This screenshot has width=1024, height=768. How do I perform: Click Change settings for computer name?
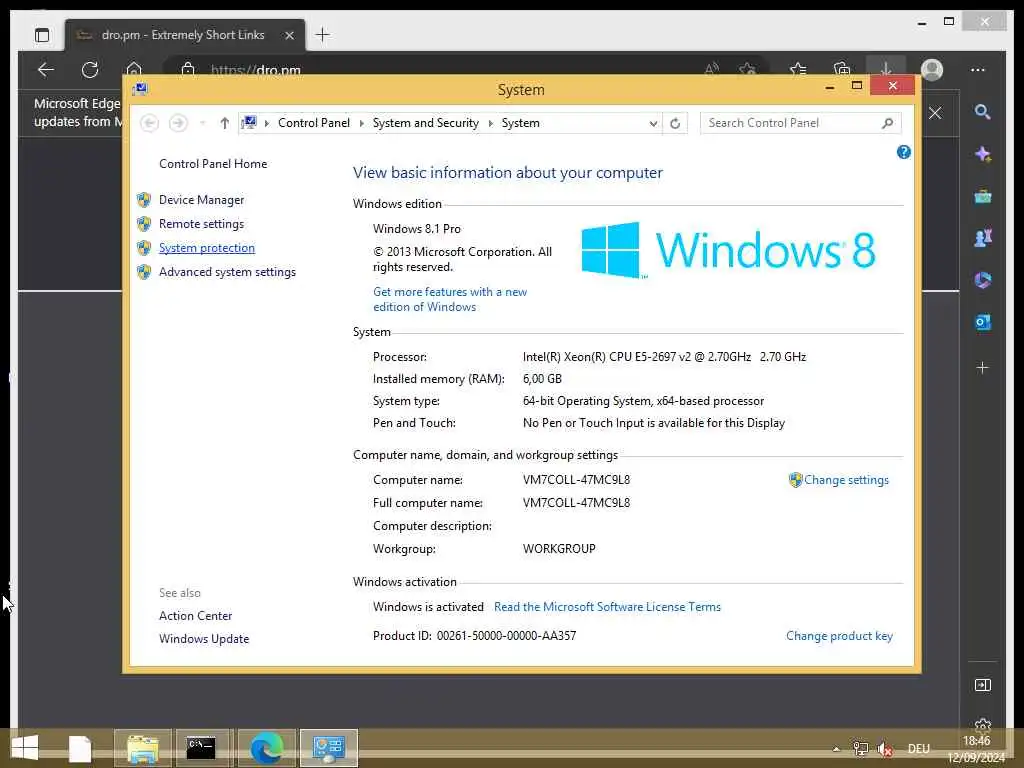coord(846,480)
